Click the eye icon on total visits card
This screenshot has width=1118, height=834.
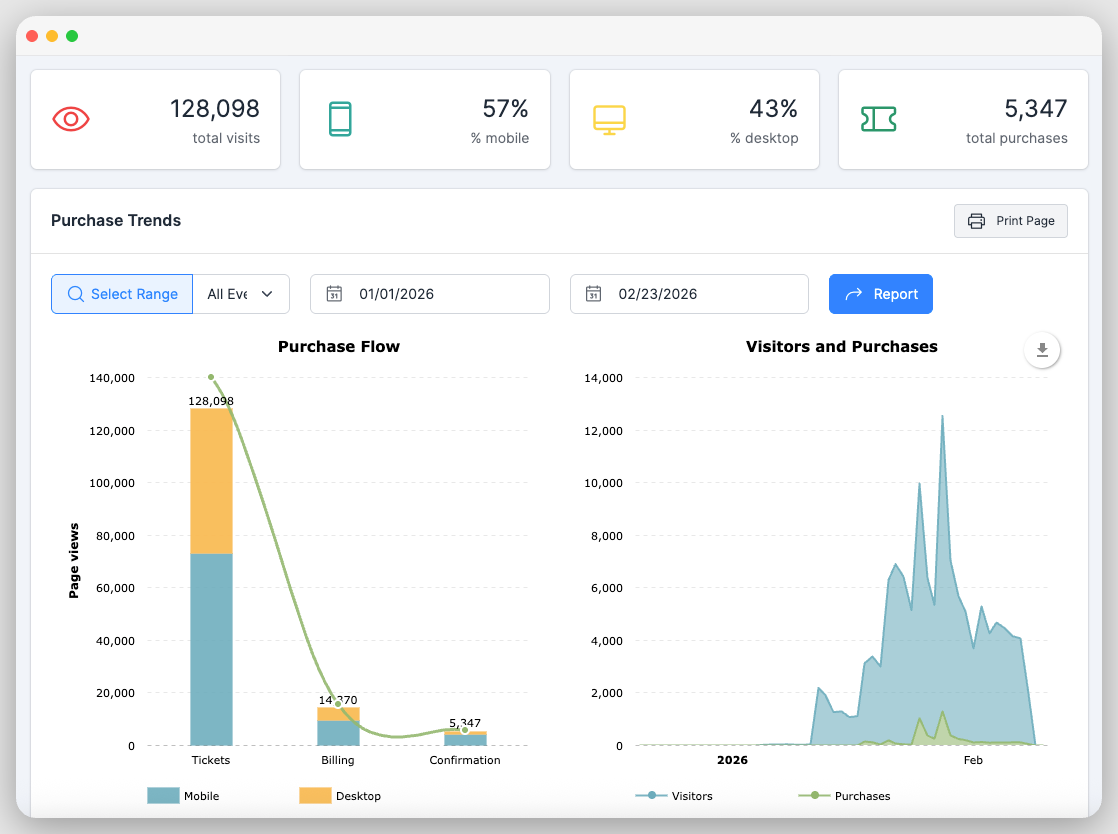tap(70, 119)
